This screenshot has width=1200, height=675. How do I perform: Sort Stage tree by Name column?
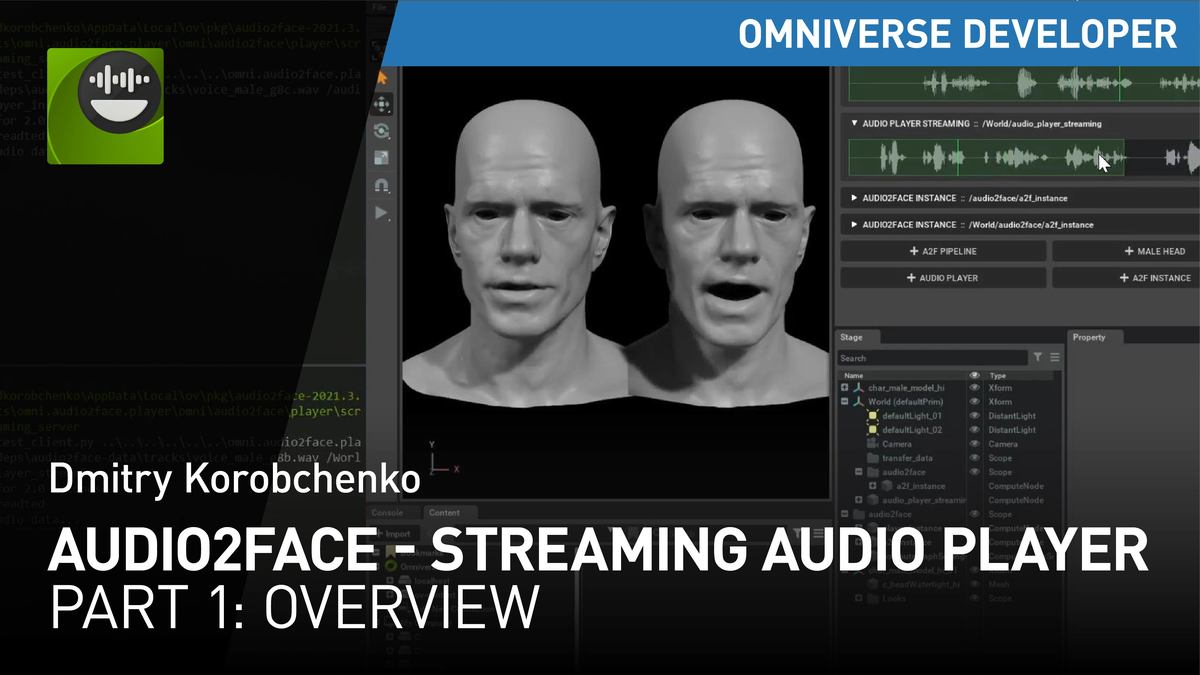pyautogui.click(x=854, y=375)
